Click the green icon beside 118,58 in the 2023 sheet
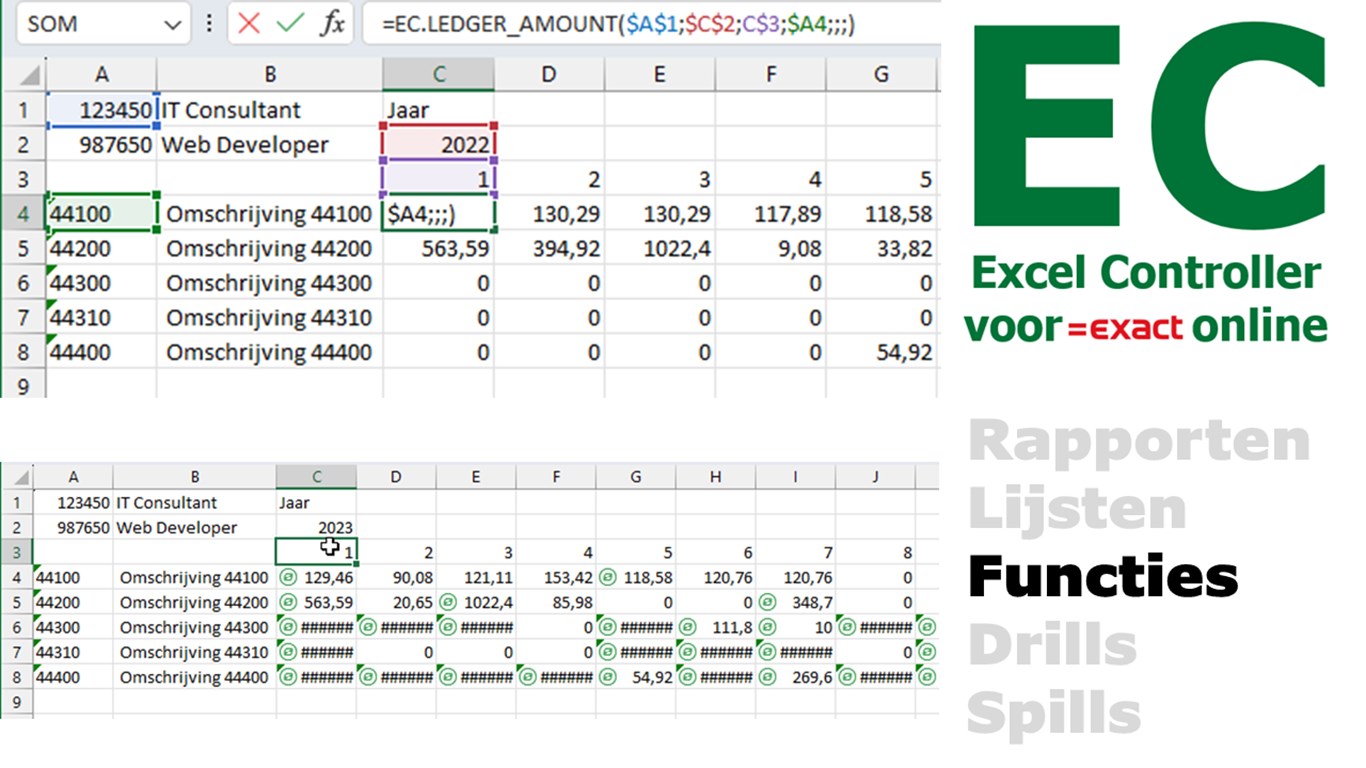 [608, 577]
